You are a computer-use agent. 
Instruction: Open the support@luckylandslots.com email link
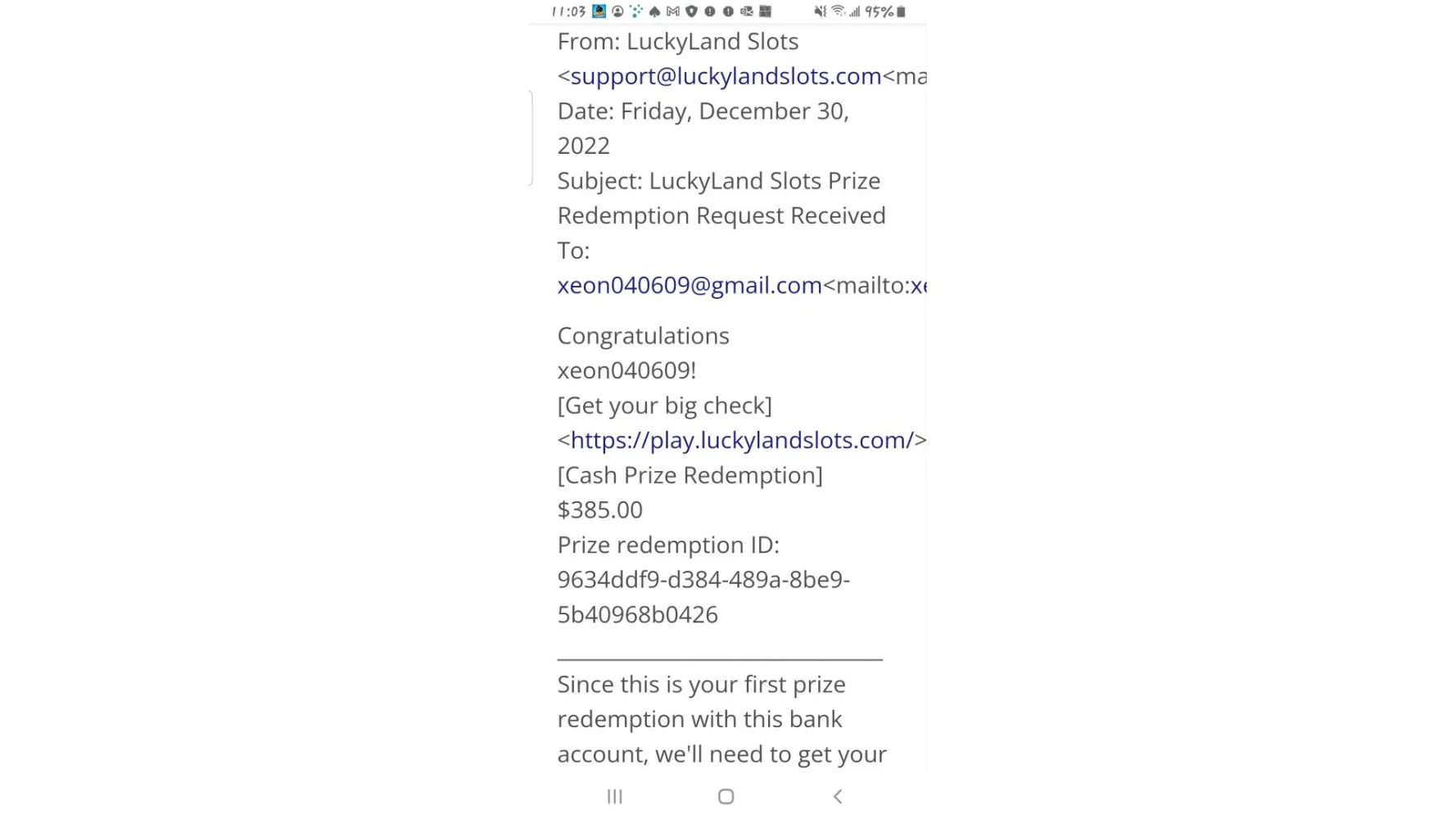[726, 76]
